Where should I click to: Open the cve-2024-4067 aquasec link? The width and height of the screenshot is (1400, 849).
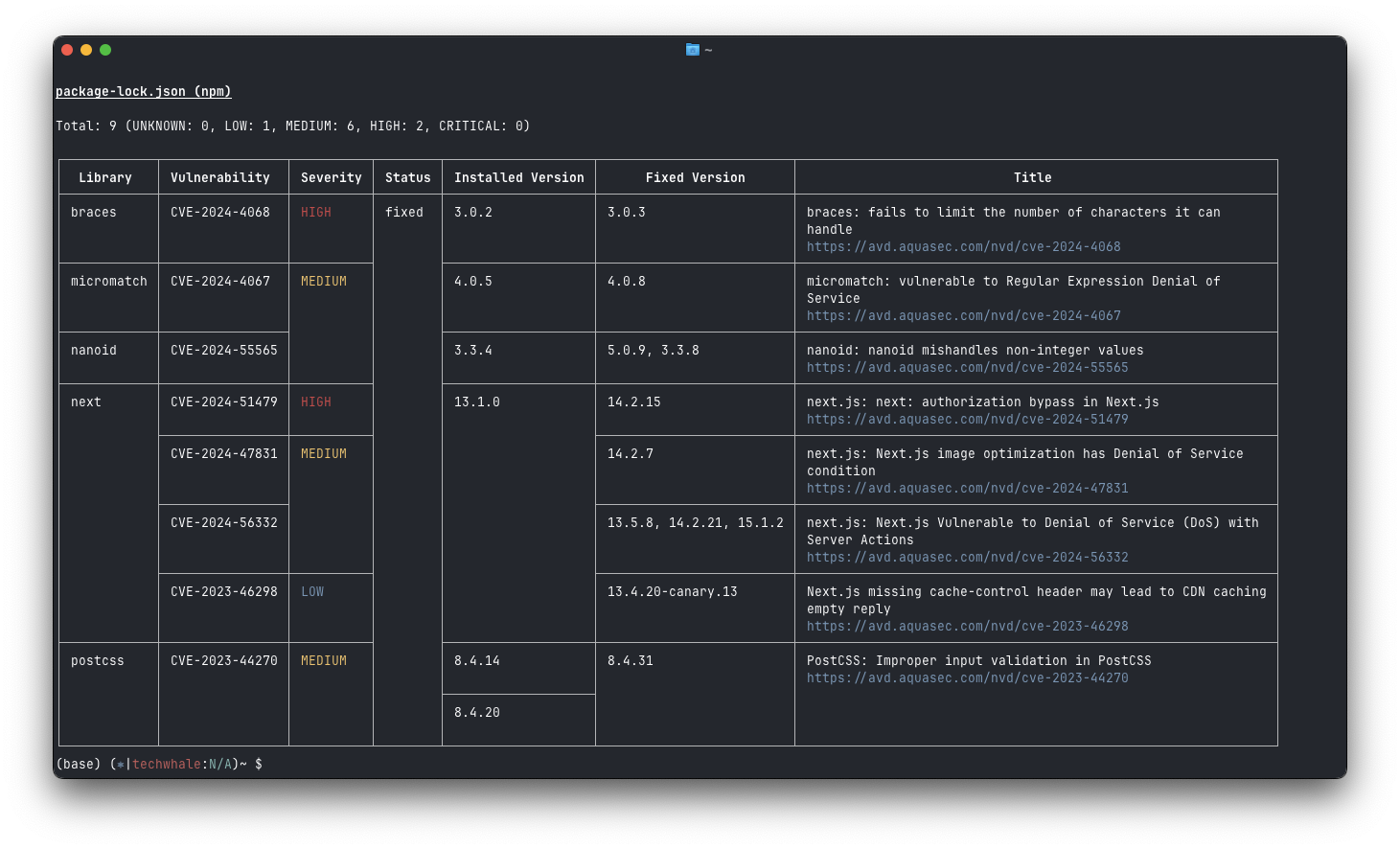pos(963,316)
